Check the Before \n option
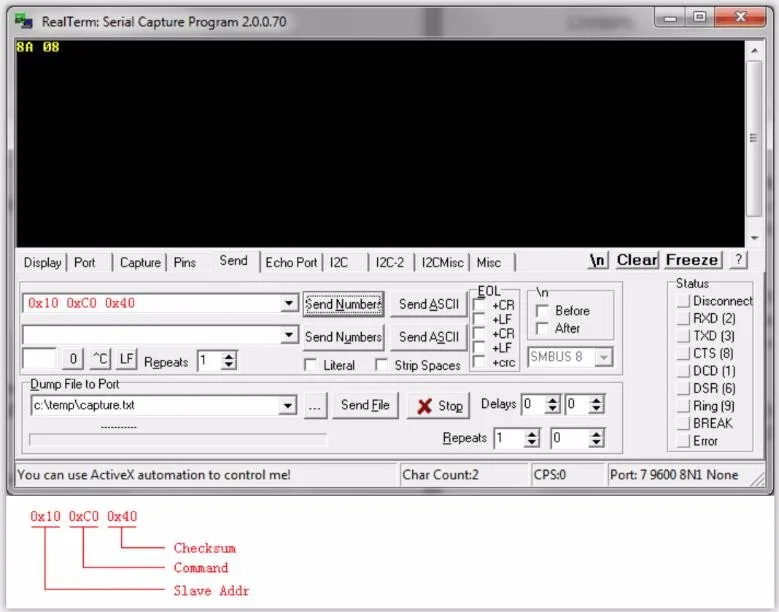Screen dimensions: 779x612 [x=543, y=311]
